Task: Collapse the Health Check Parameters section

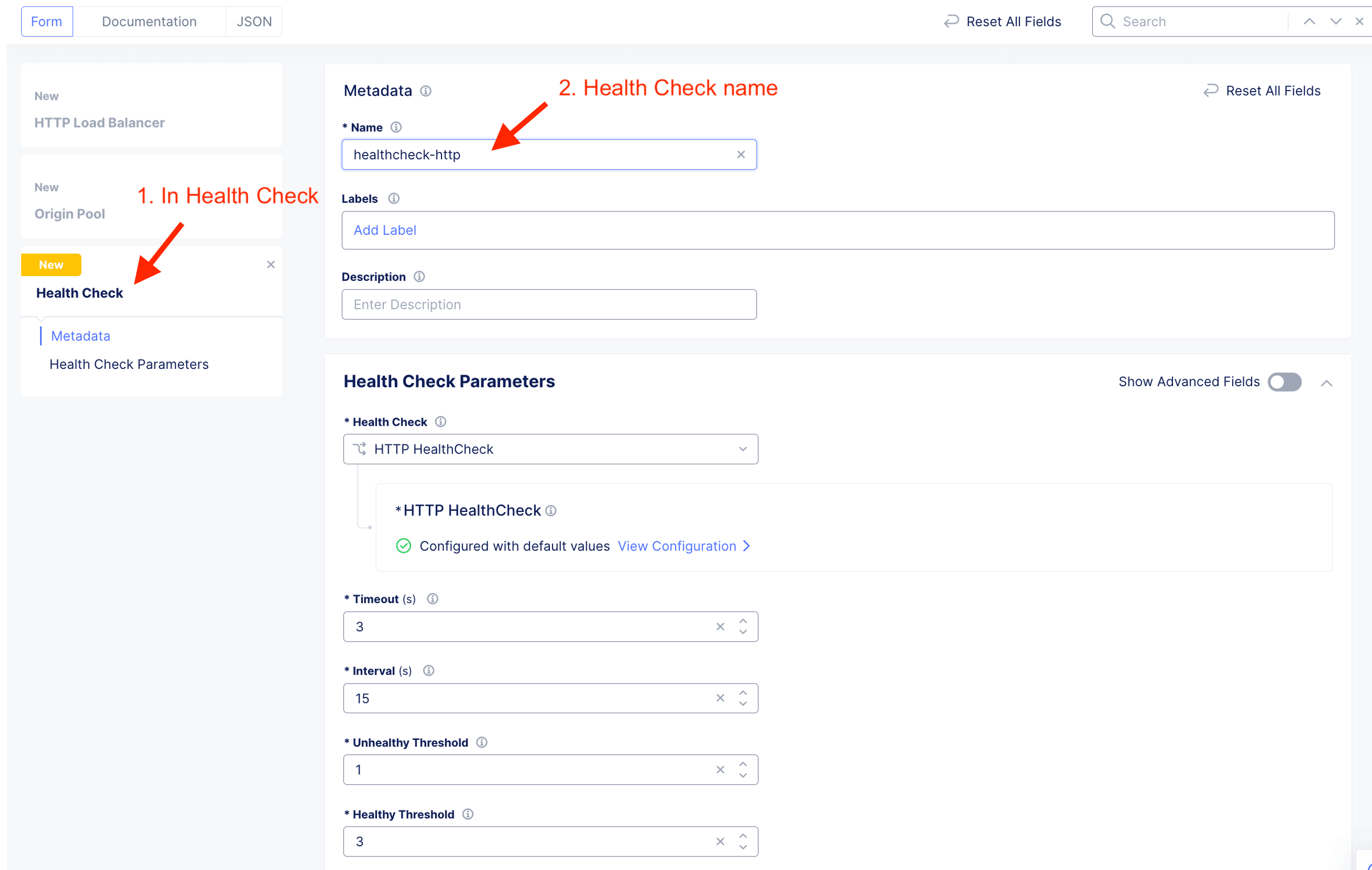Action: [1326, 383]
